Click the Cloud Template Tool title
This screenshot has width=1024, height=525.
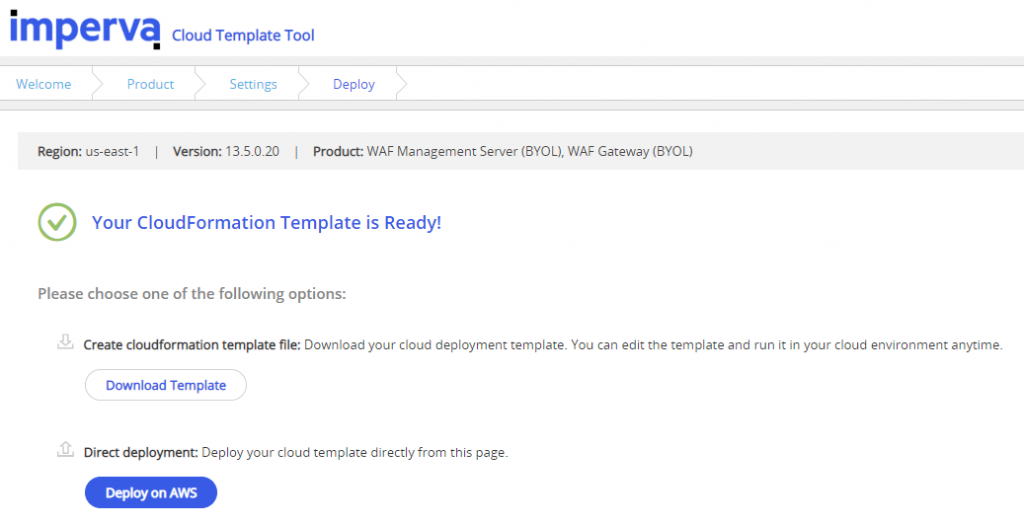pyautogui.click(x=243, y=36)
